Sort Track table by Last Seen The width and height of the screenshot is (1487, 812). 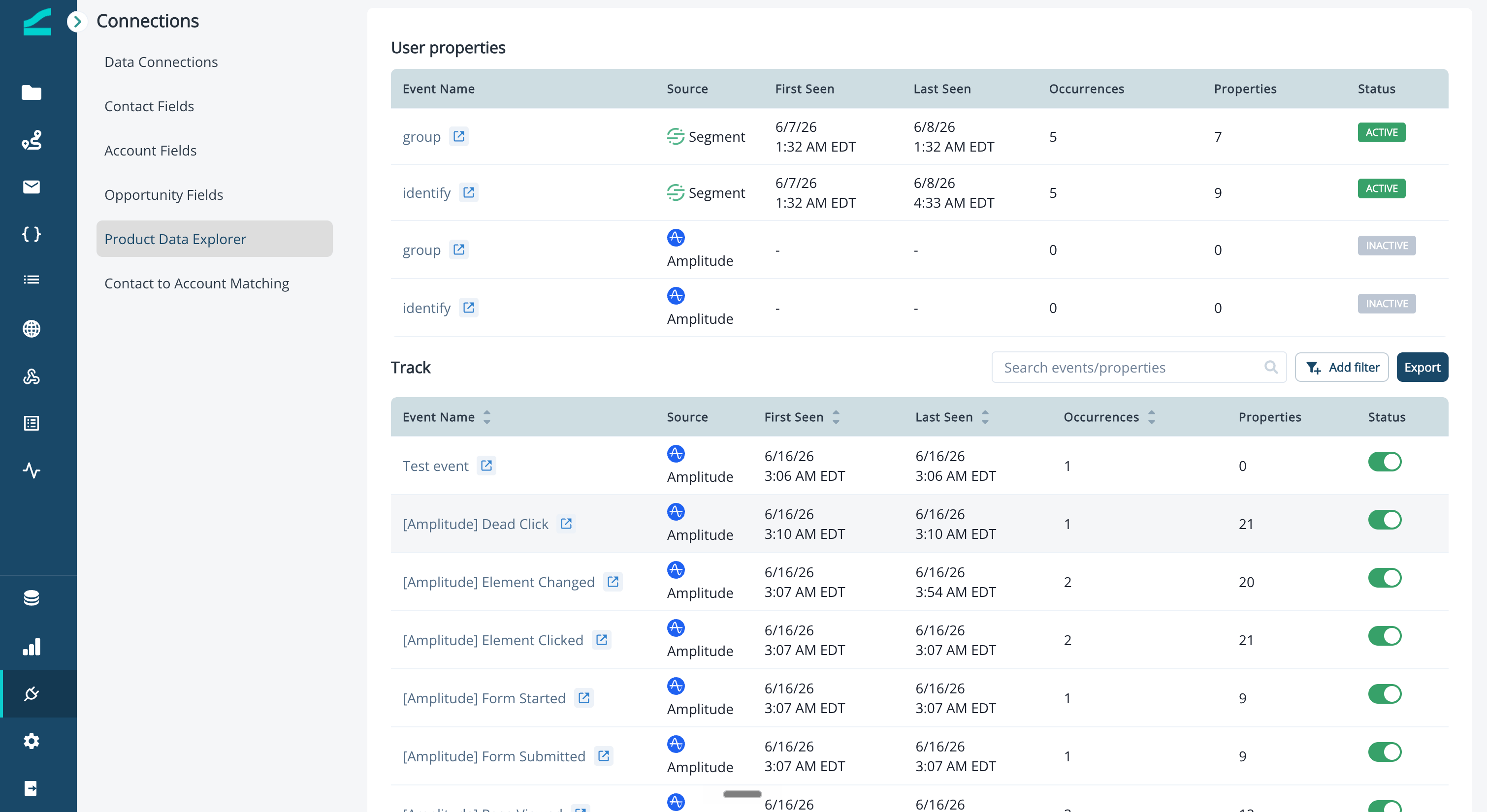[985, 417]
